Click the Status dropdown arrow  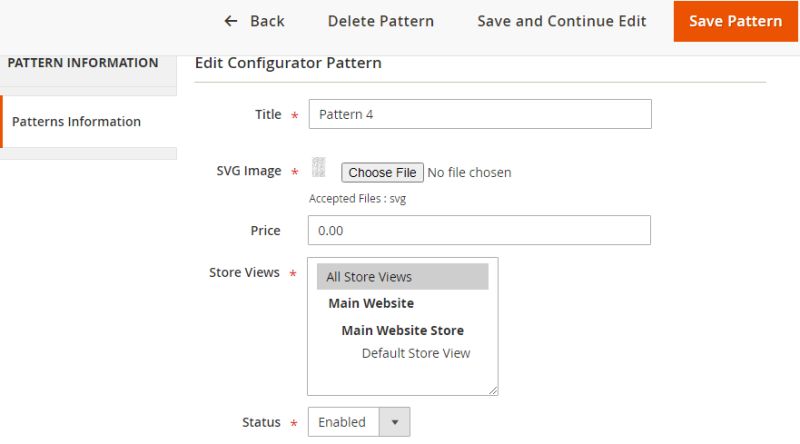click(394, 422)
